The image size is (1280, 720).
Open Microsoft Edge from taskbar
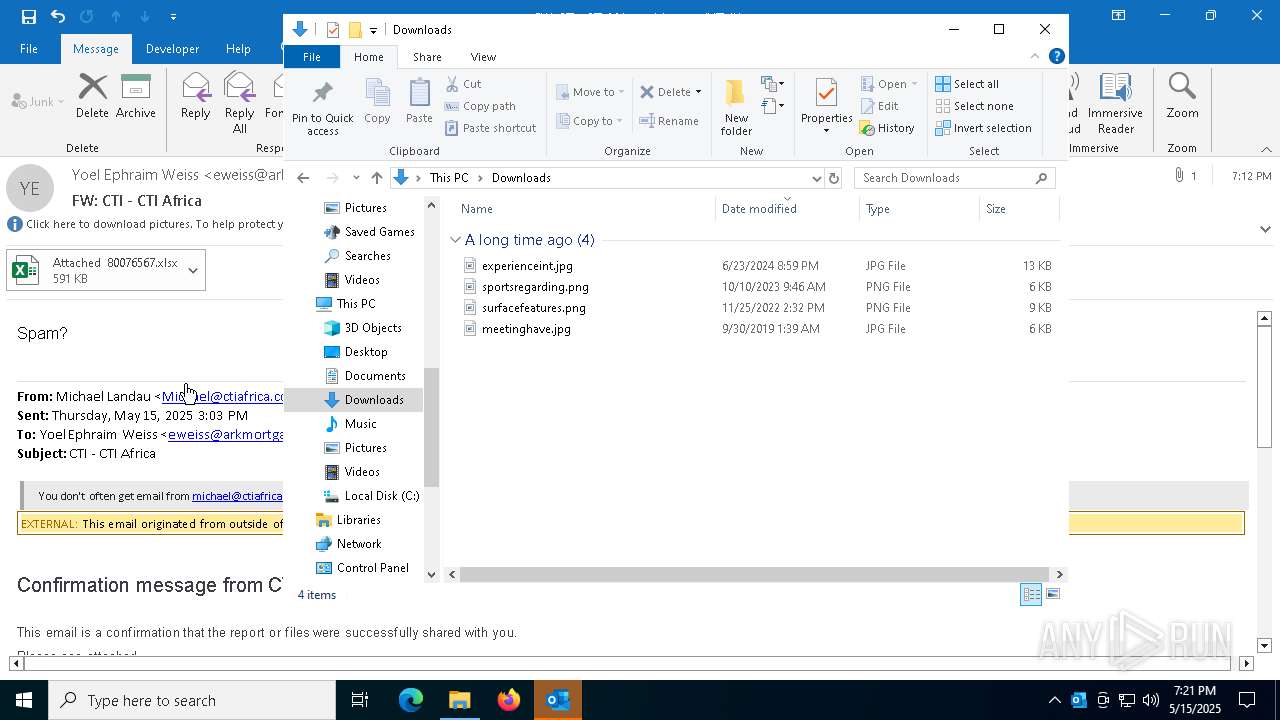(411, 700)
